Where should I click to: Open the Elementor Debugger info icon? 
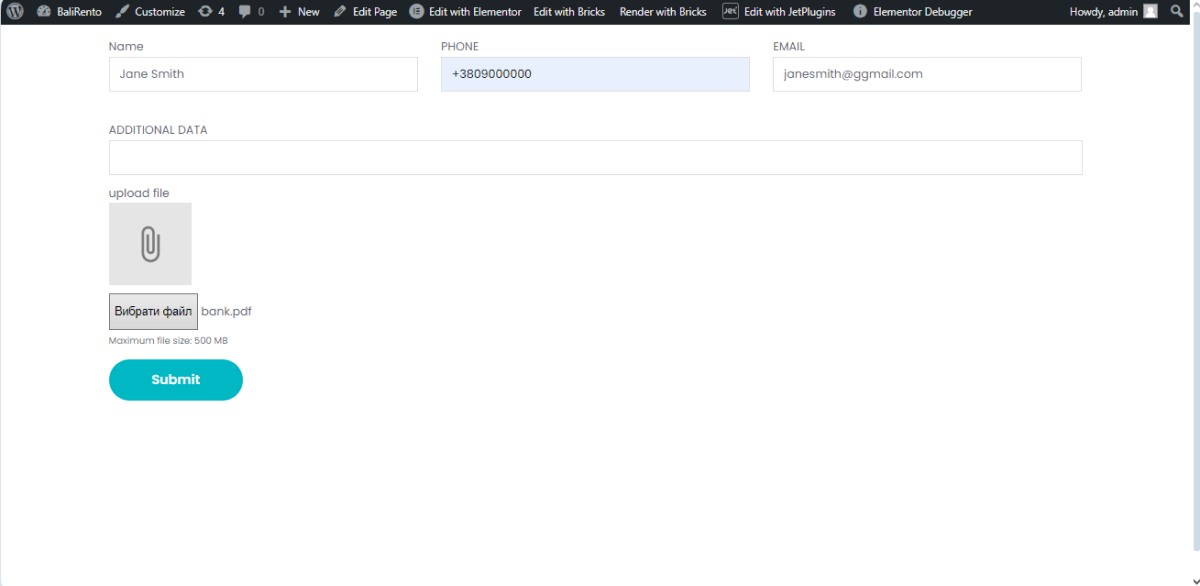860,12
